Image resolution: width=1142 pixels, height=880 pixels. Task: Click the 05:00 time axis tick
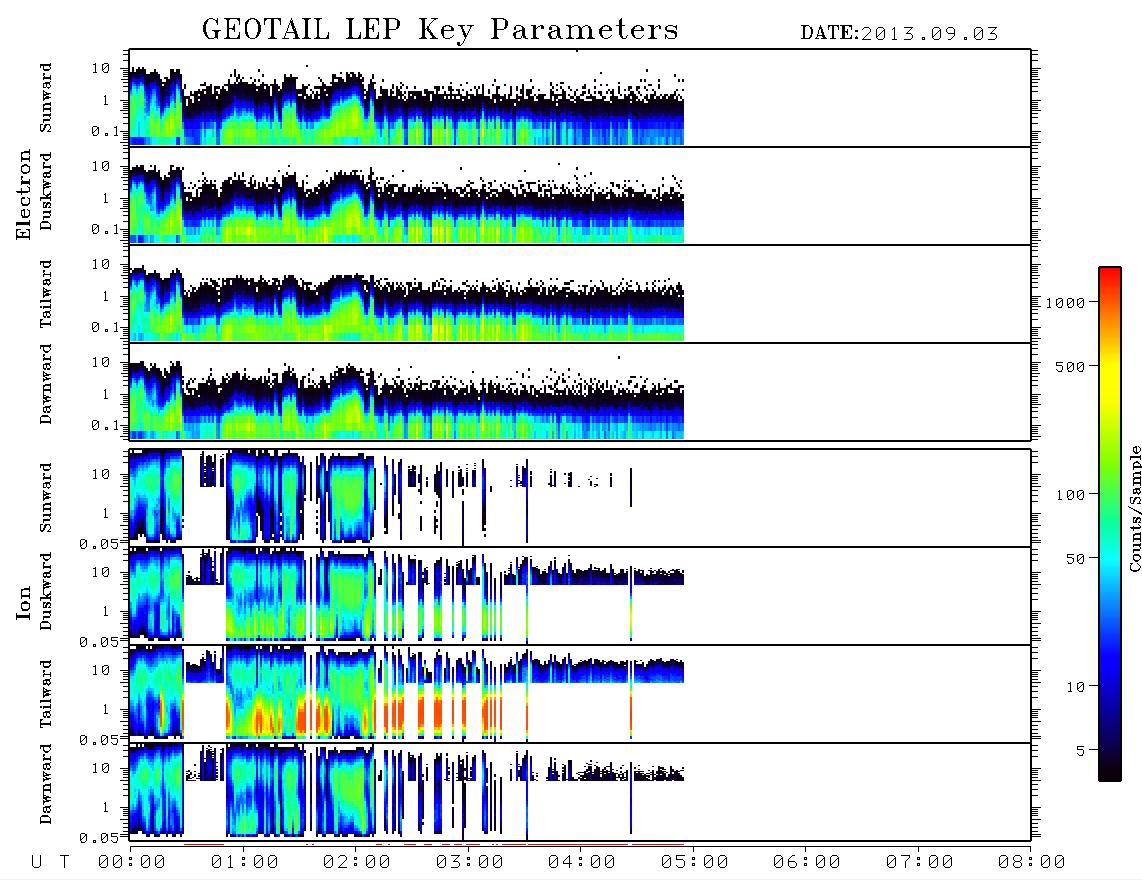[695, 862]
